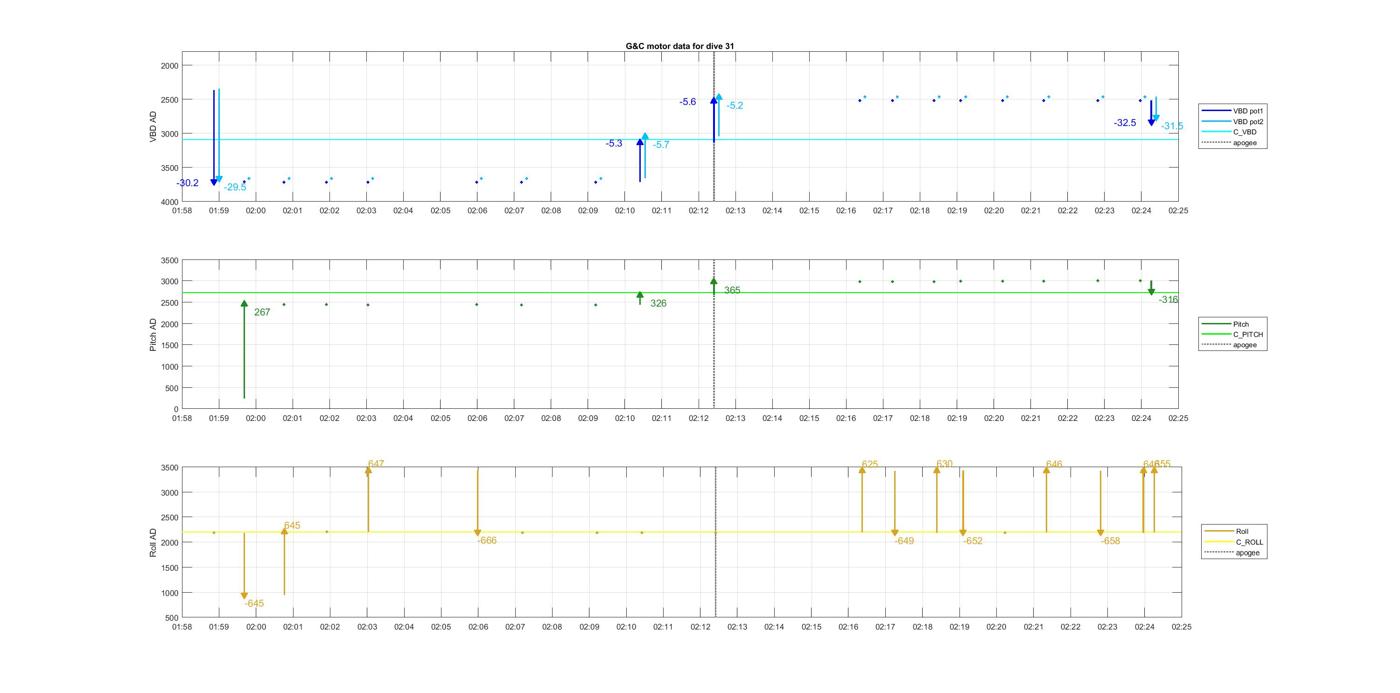Click the '-32.5' VBD value label
The width and height of the screenshot is (1400, 693).
1125,123
